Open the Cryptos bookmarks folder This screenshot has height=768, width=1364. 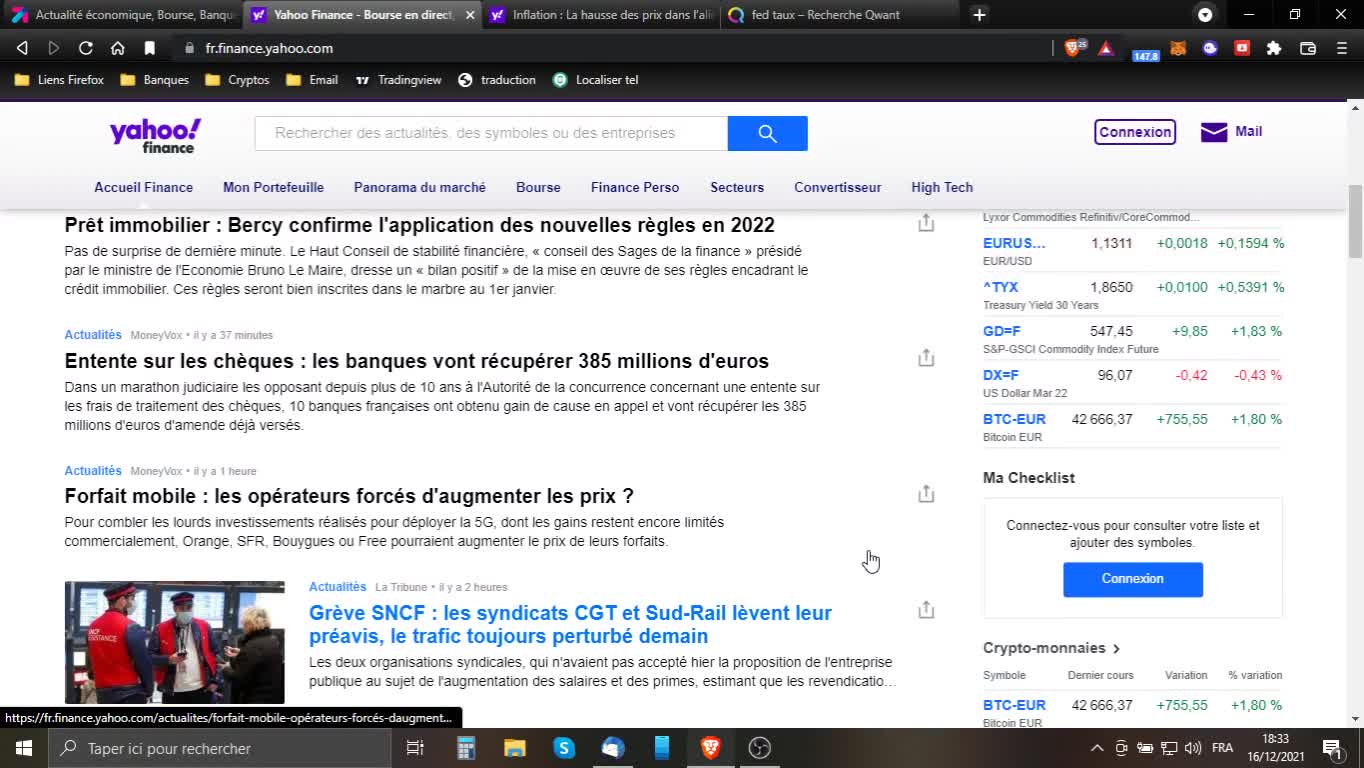(x=237, y=80)
